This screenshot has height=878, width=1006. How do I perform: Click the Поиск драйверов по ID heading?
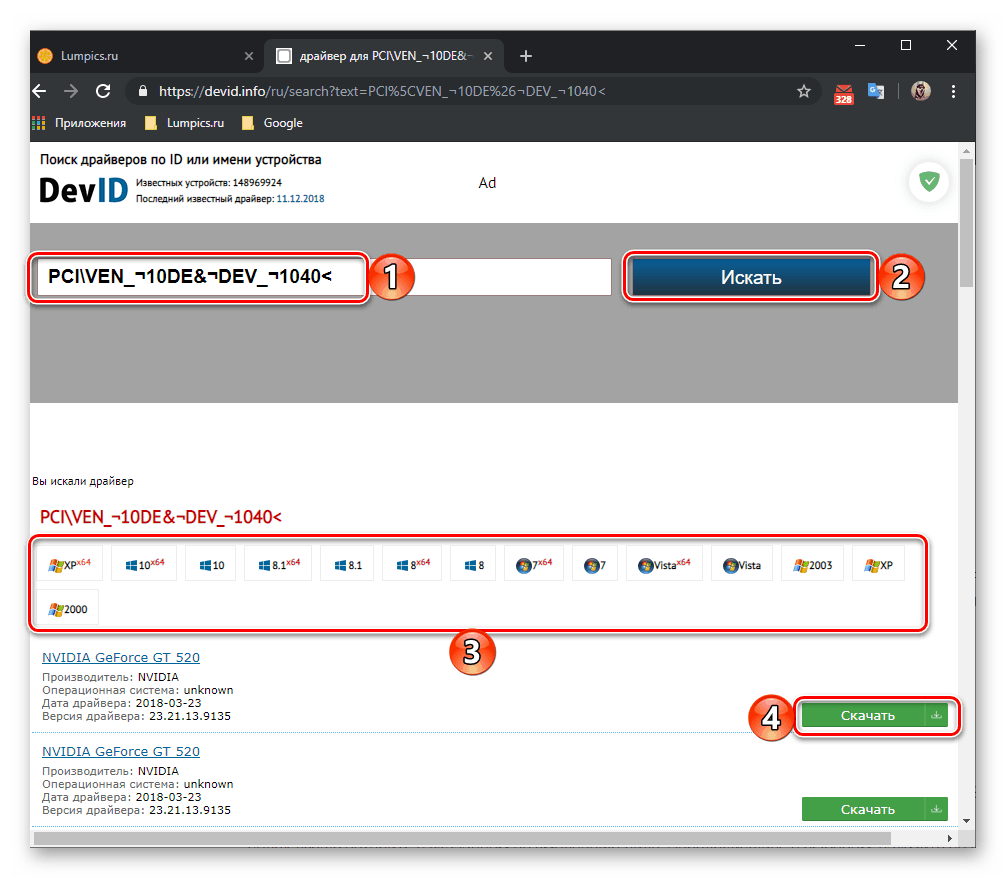(180, 159)
